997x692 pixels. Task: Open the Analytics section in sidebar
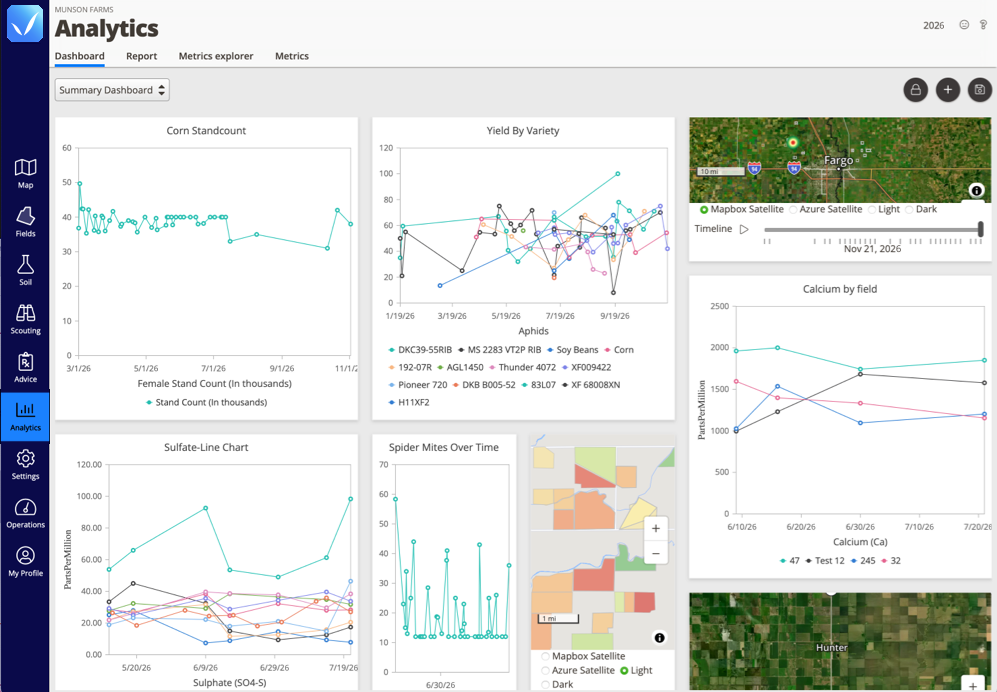(25, 417)
